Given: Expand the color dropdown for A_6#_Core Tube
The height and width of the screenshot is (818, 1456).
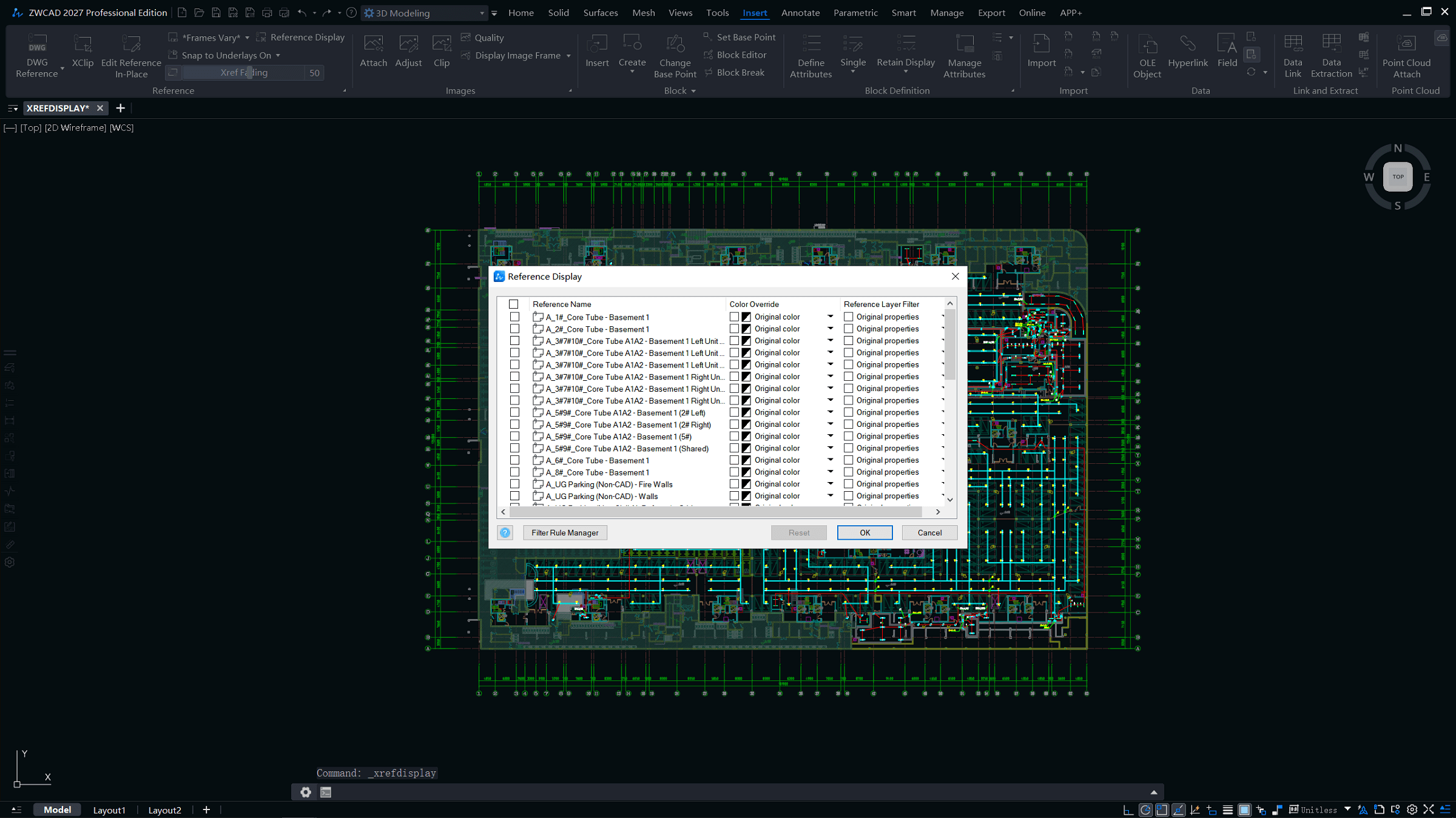Looking at the screenshot, I should (830, 460).
